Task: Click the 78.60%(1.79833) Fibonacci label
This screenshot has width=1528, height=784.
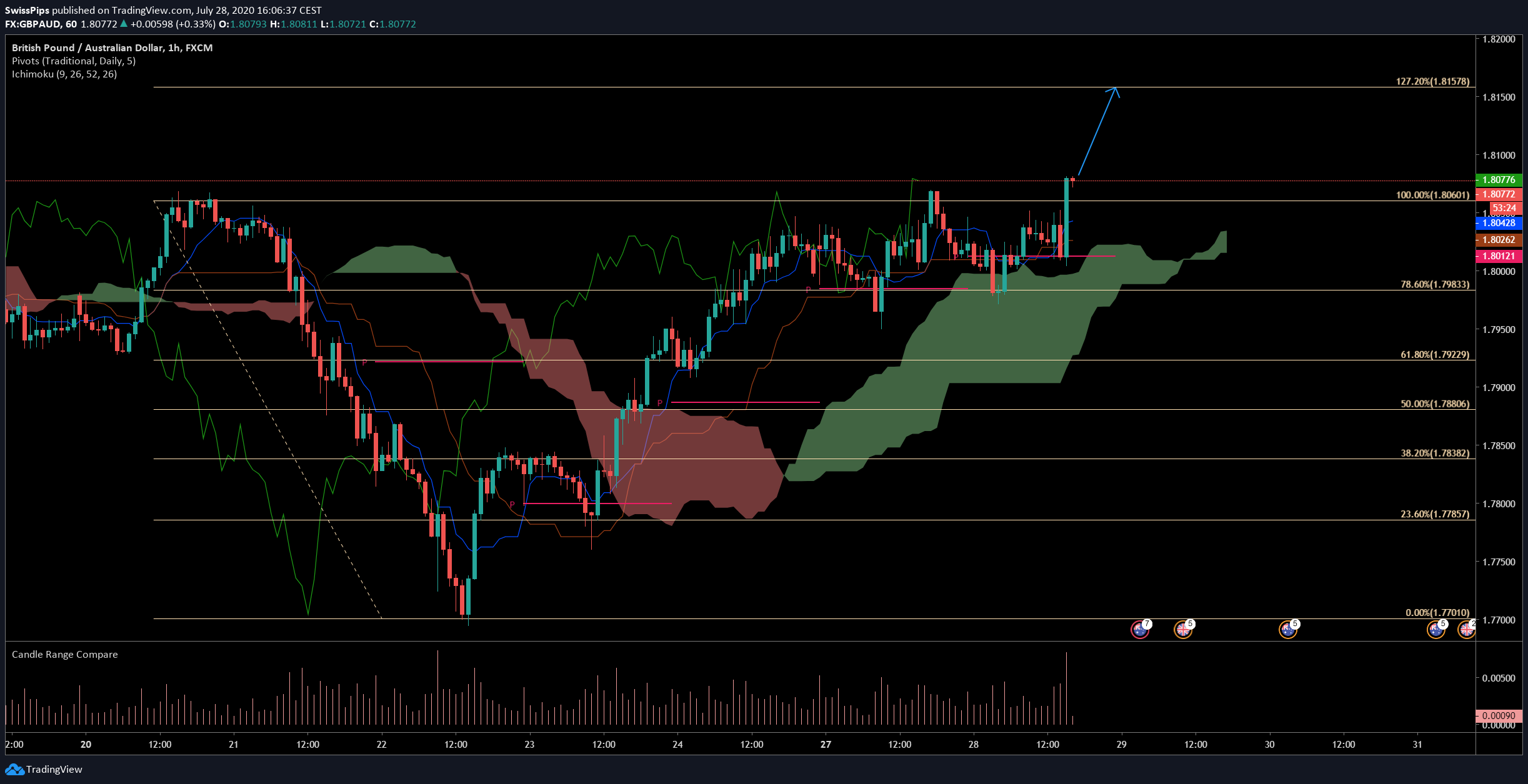Action: (x=1435, y=284)
